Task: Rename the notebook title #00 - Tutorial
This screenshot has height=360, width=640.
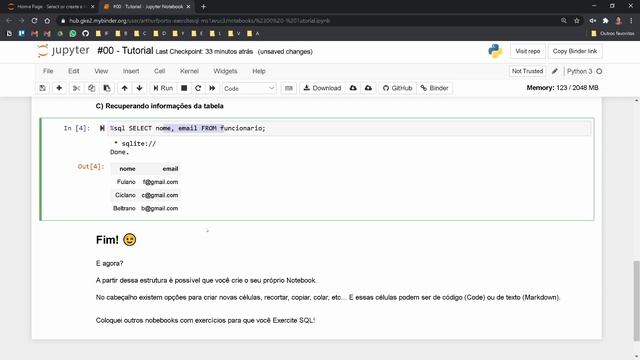Action: click(x=125, y=51)
